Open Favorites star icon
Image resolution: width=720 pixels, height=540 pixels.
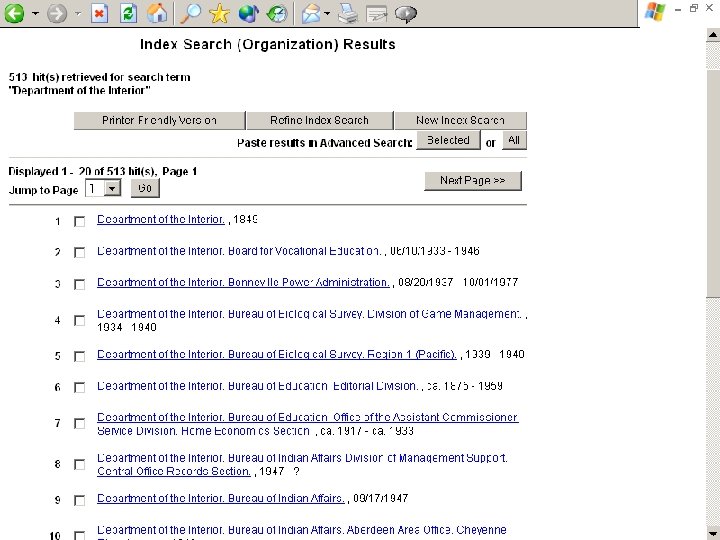(x=219, y=13)
